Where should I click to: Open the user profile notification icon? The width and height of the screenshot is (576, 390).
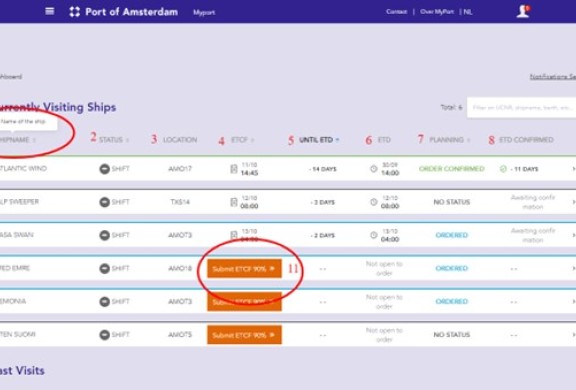pyautogui.click(x=523, y=11)
